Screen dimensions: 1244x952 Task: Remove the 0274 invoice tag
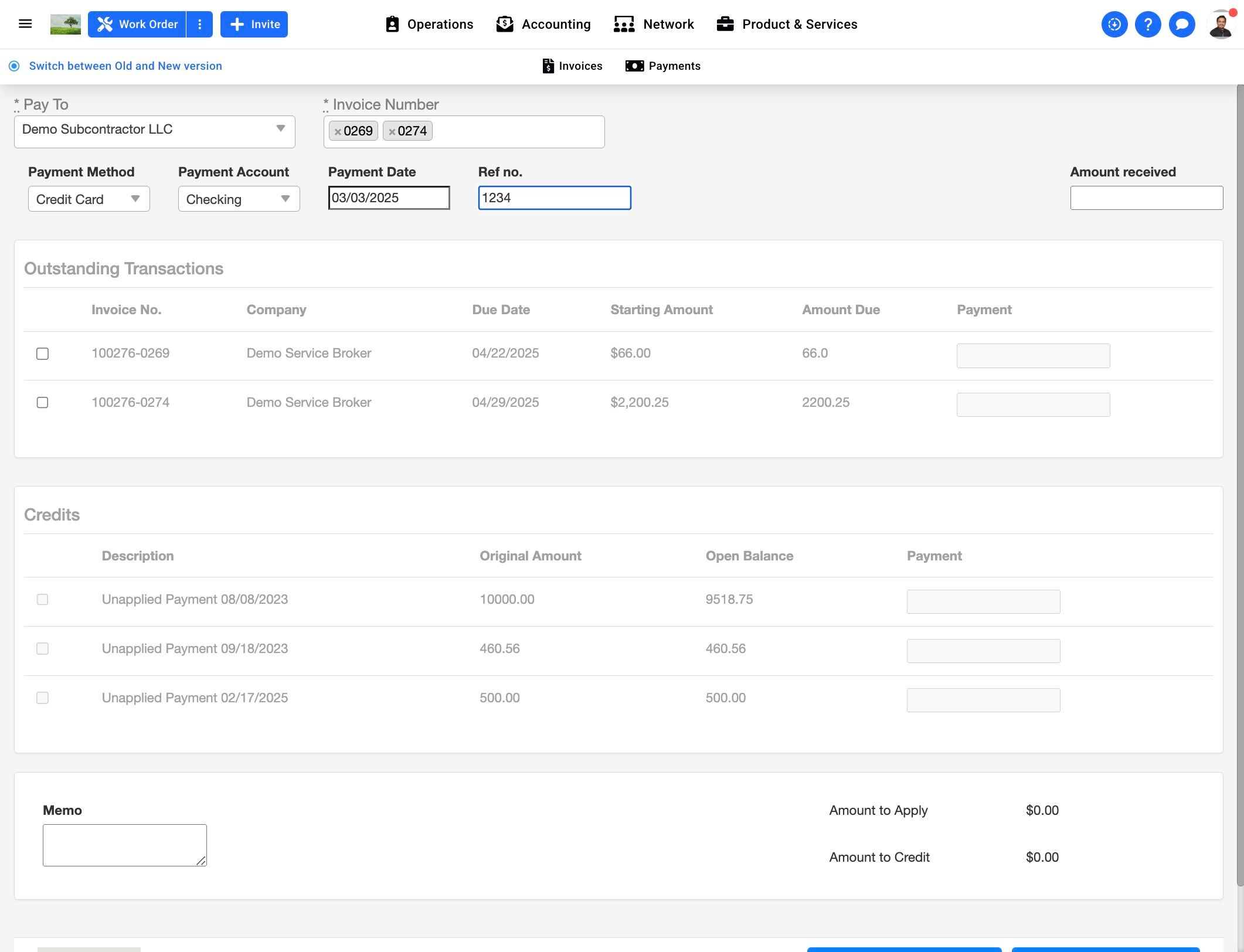pyautogui.click(x=392, y=132)
